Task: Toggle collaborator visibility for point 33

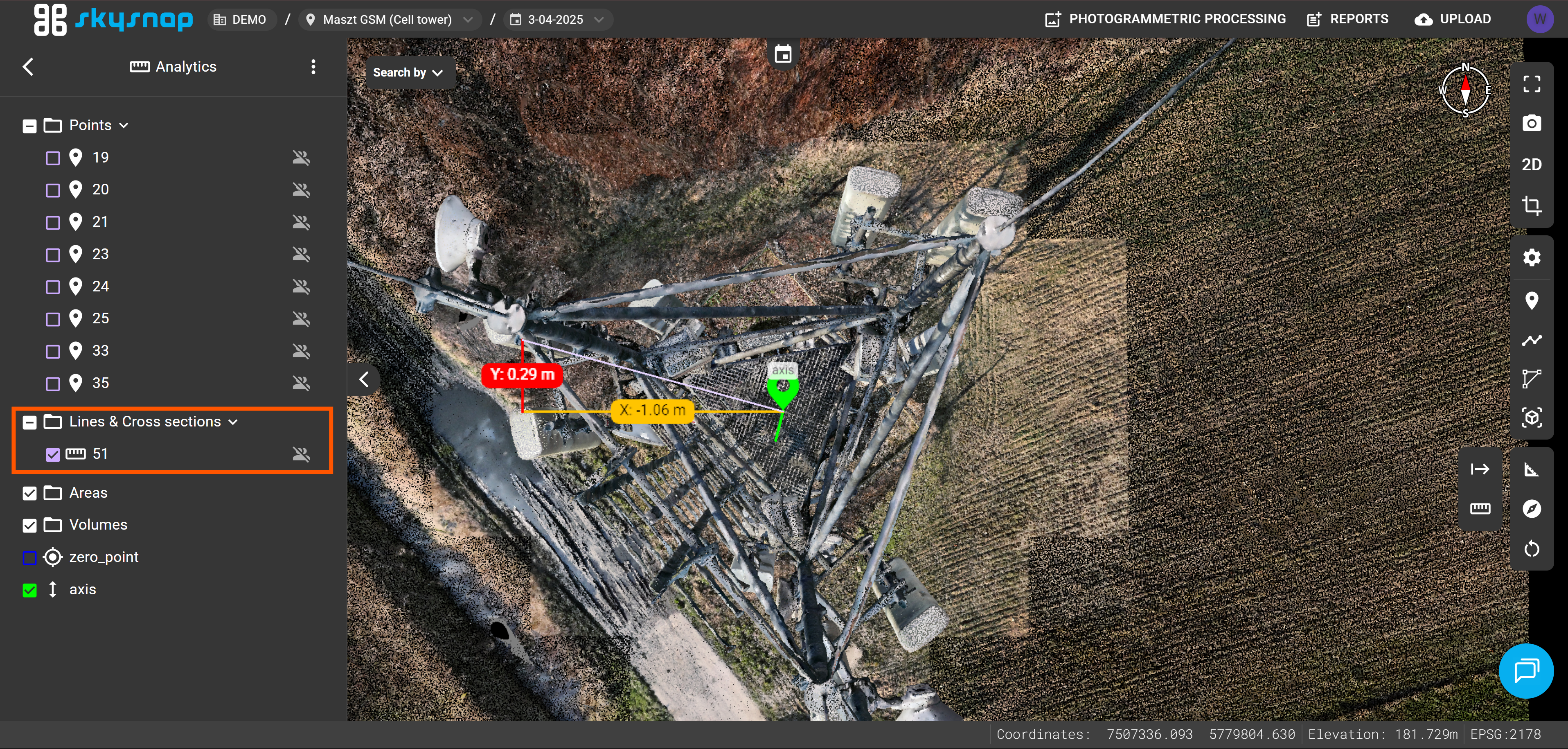Action: pos(301,351)
